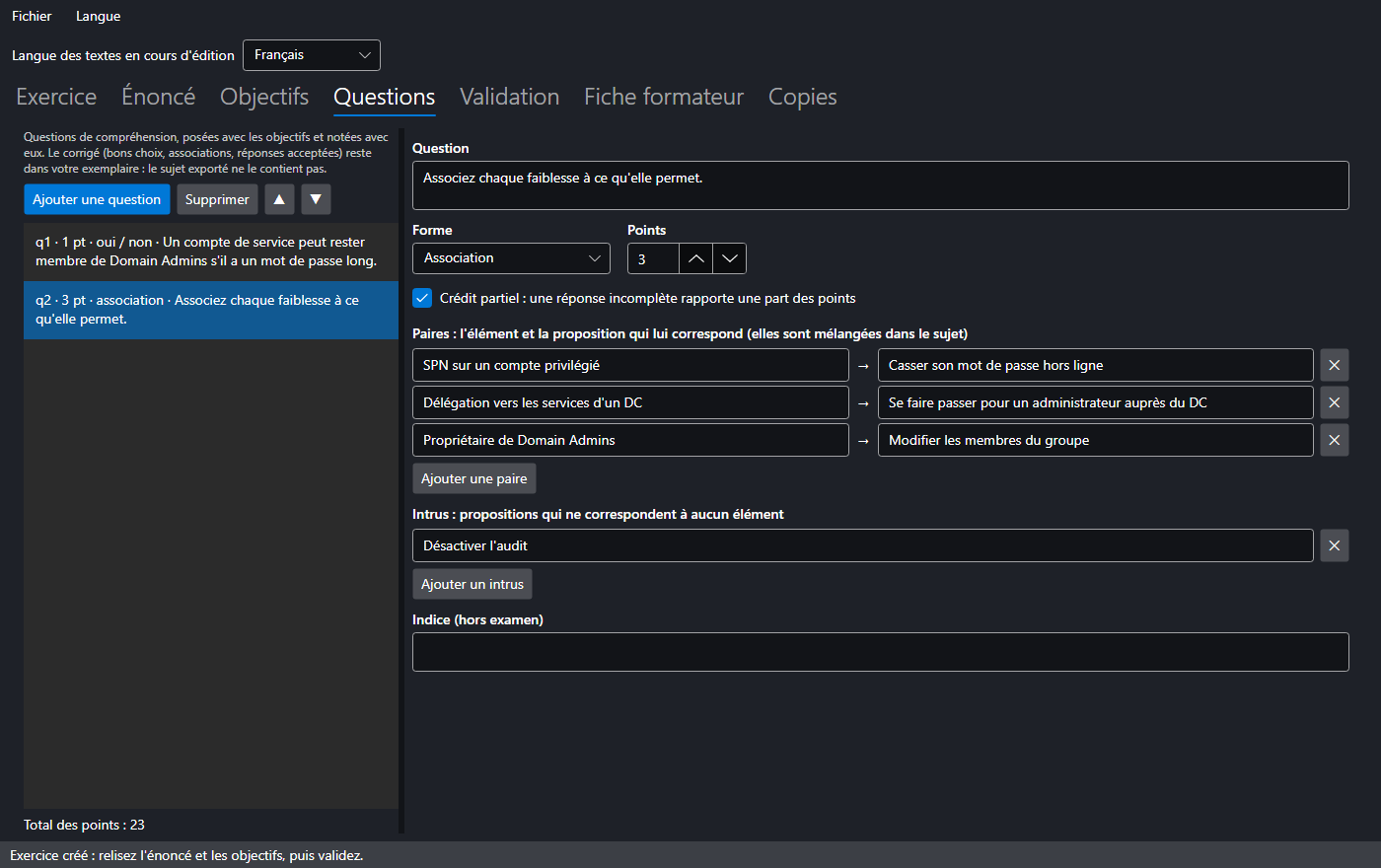The width and height of the screenshot is (1381, 868).
Task: Move selected question up with triangle button
Action: click(x=279, y=199)
